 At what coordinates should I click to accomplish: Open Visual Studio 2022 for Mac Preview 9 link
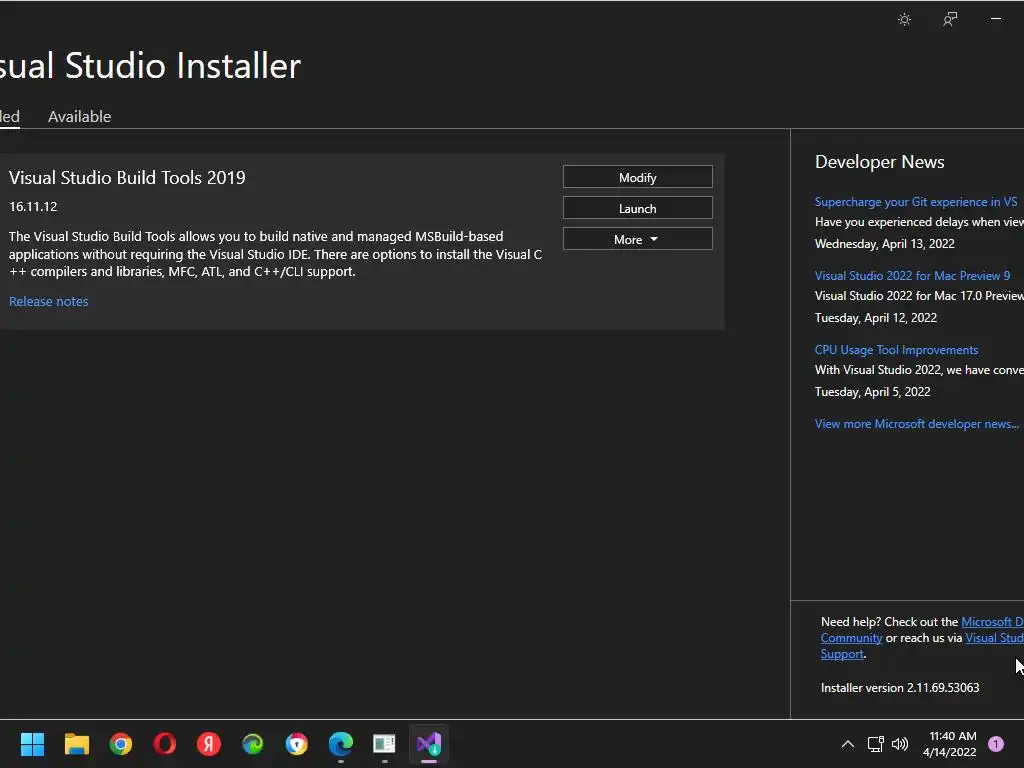pyautogui.click(x=912, y=276)
